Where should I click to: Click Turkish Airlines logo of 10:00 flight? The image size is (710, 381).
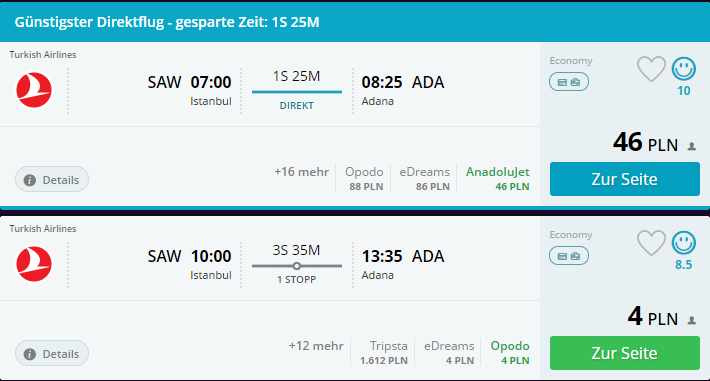pyautogui.click(x=34, y=264)
